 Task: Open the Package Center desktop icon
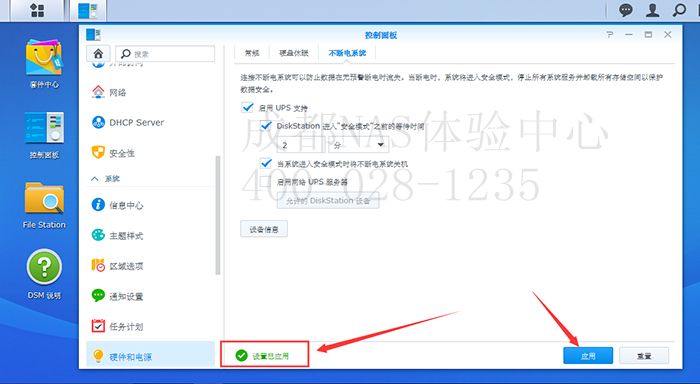point(44,63)
